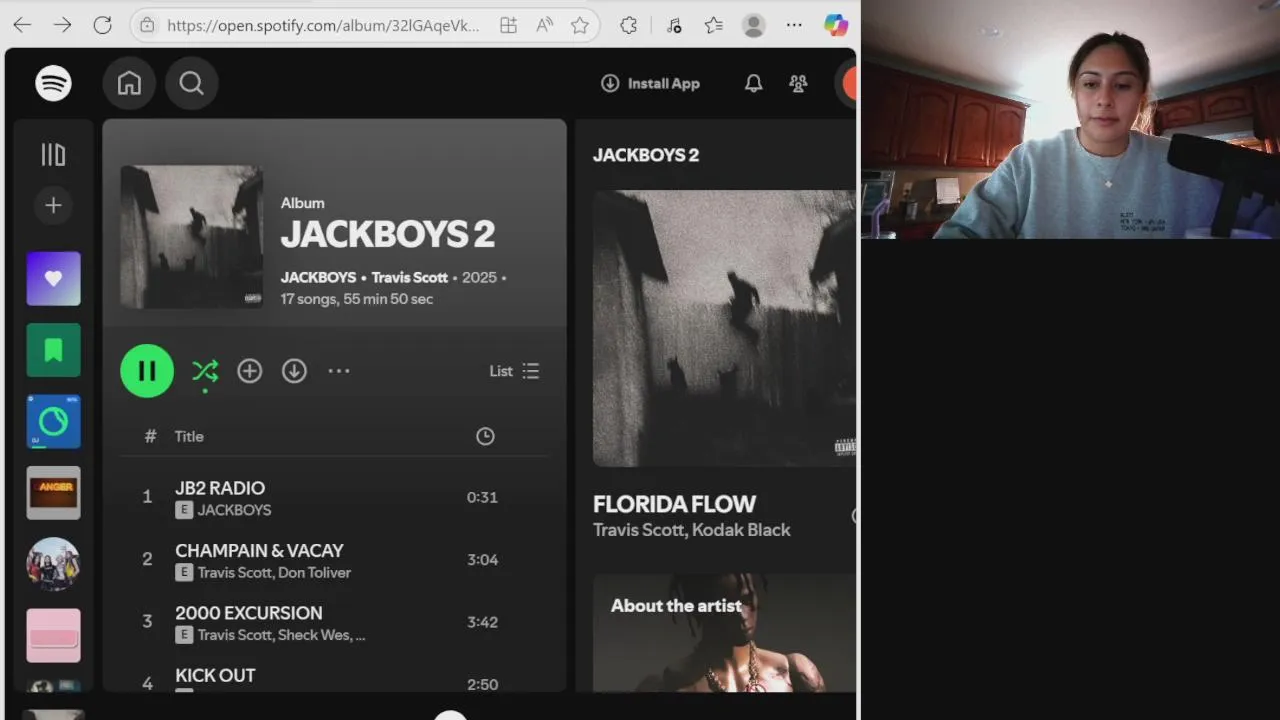
Task: Click the 3:04 duration of CHAMPAIN & VACAY
Action: (482, 560)
